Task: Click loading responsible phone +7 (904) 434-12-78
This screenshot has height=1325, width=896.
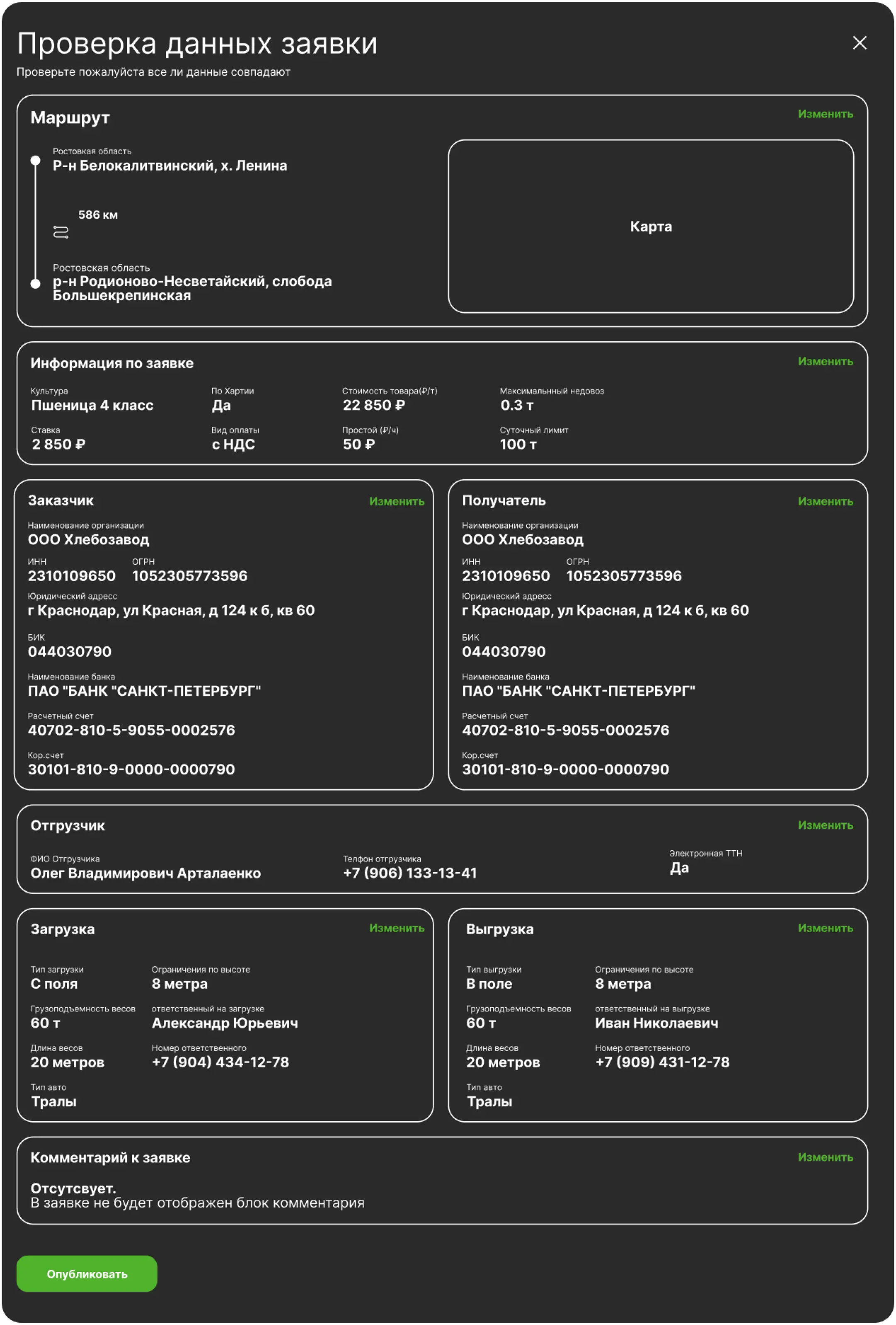Action: point(220,1062)
